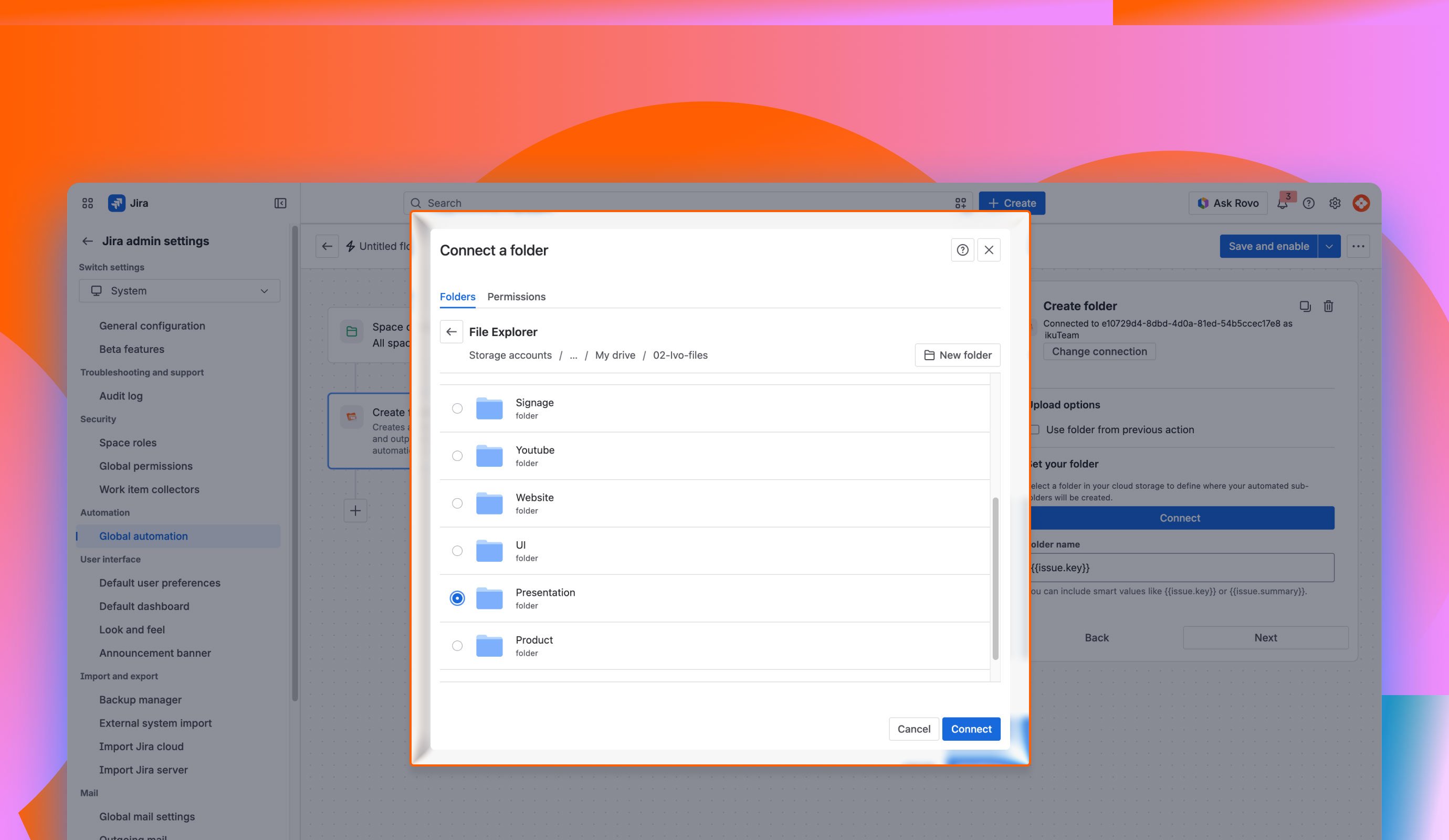Click the Space trigger node icon
The image size is (1449, 840).
(351, 331)
